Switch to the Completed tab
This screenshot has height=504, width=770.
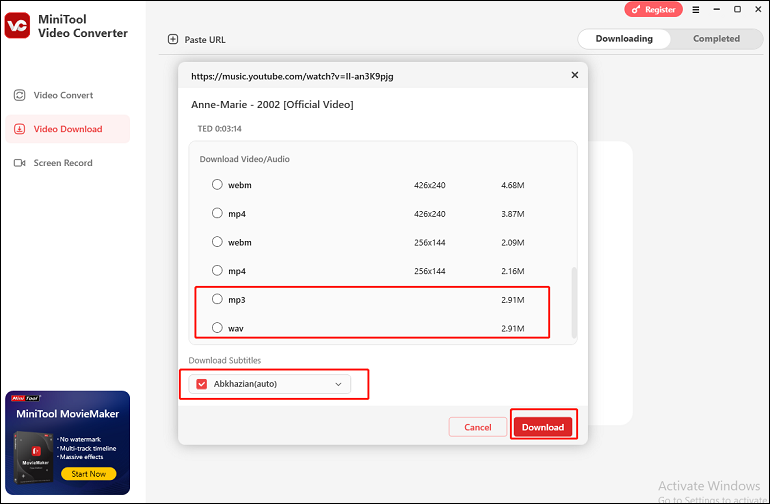[x=716, y=39]
